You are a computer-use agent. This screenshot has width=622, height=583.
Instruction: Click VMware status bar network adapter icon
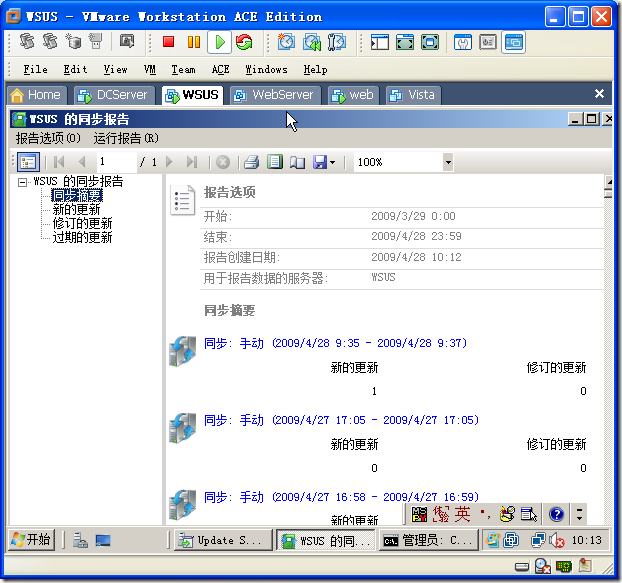pyautogui.click(x=563, y=567)
